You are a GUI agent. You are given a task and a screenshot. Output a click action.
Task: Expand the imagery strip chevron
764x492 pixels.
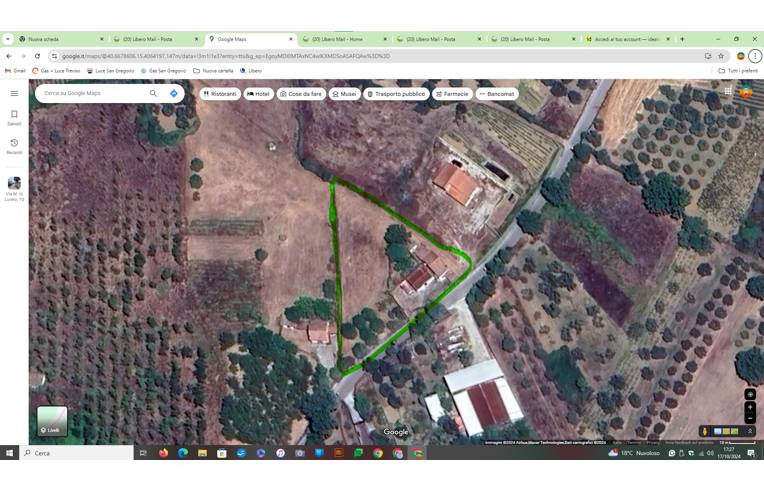(750, 432)
